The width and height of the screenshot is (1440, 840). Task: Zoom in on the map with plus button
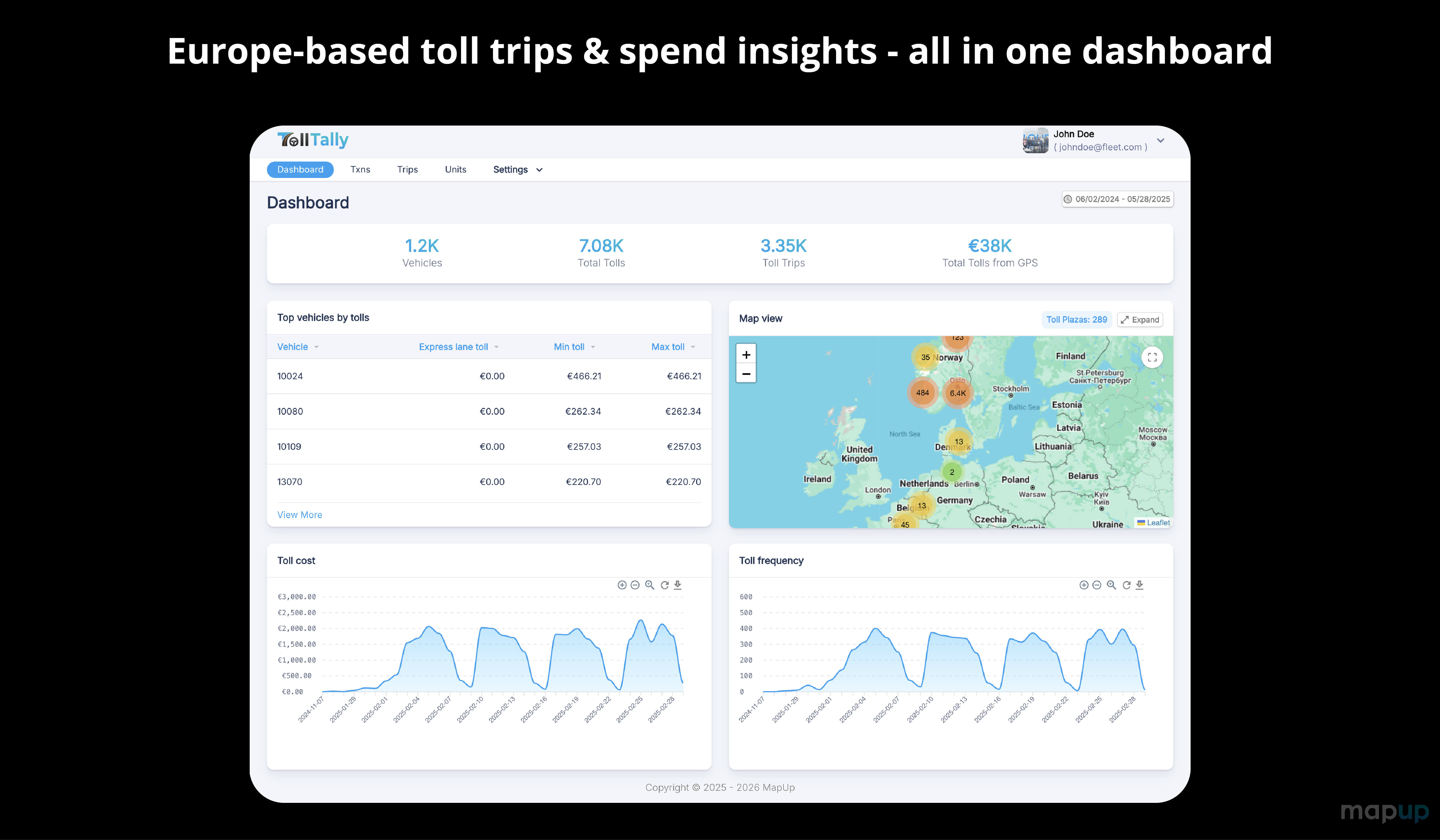(x=746, y=354)
